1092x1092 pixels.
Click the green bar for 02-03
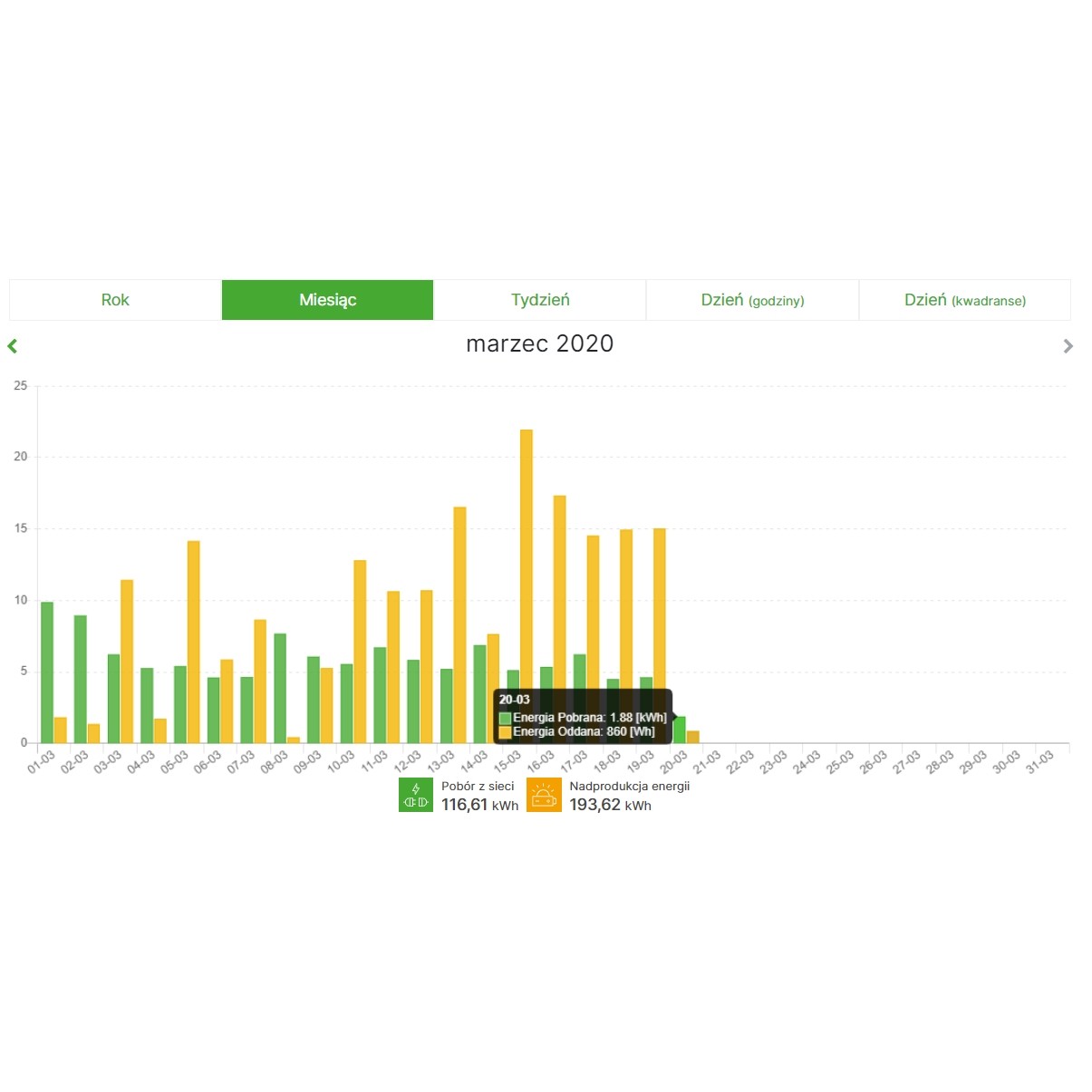click(81, 679)
